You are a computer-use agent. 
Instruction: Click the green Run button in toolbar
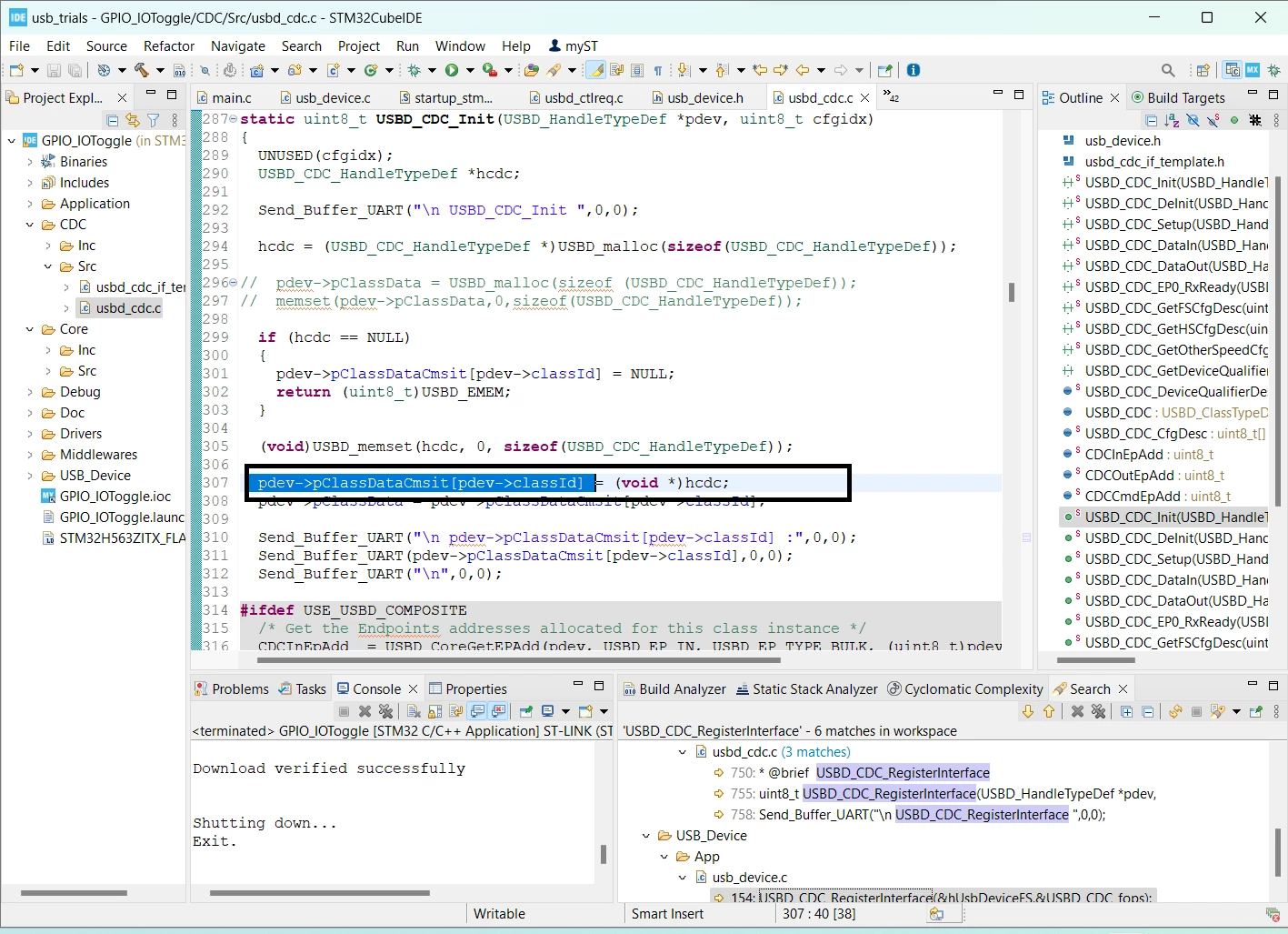[452, 70]
